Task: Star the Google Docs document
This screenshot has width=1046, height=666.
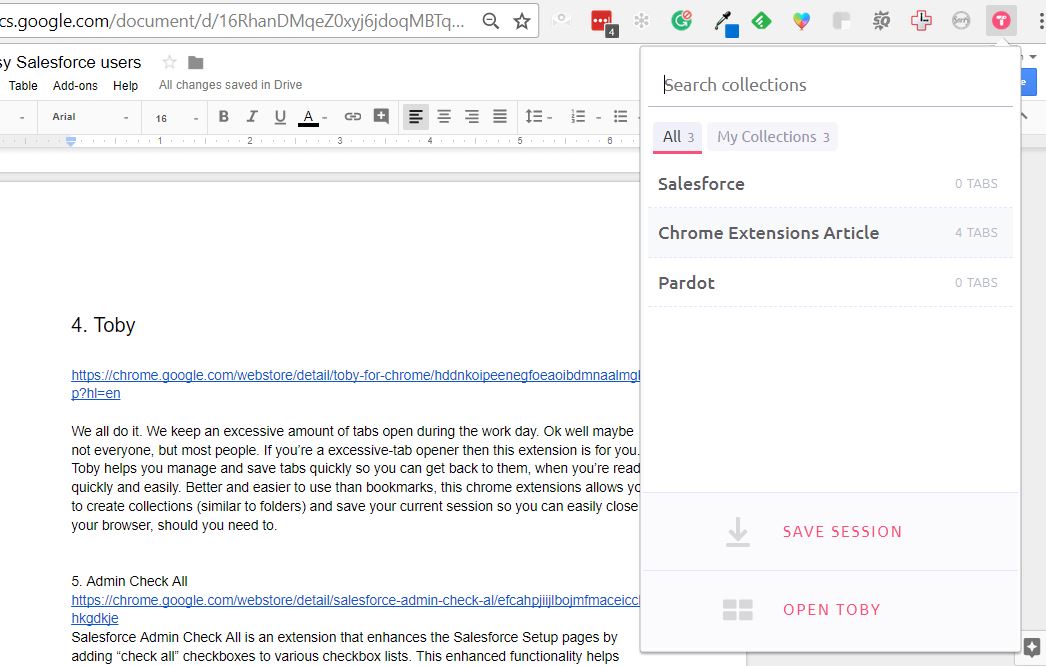Action: click(169, 62)
